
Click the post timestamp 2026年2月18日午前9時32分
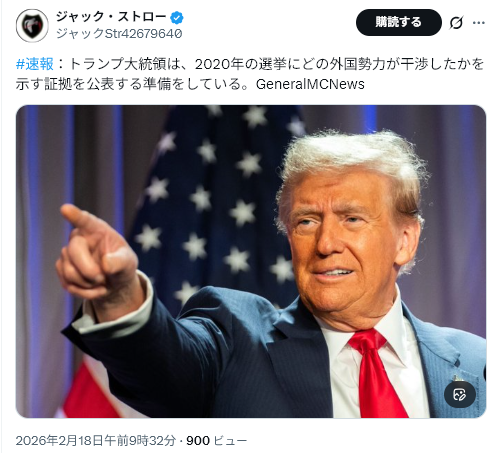tap(96, 441)
